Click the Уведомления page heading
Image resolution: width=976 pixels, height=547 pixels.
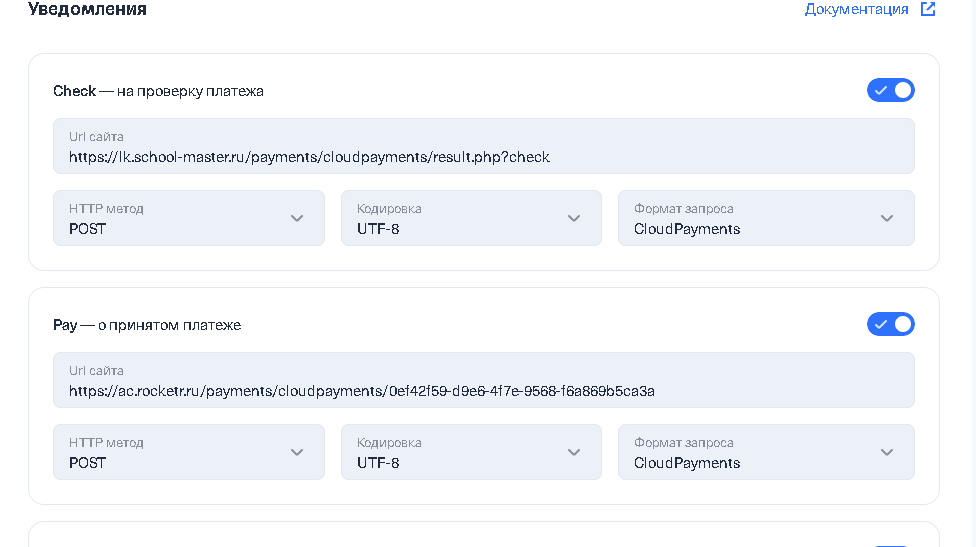tap(87, 9)
